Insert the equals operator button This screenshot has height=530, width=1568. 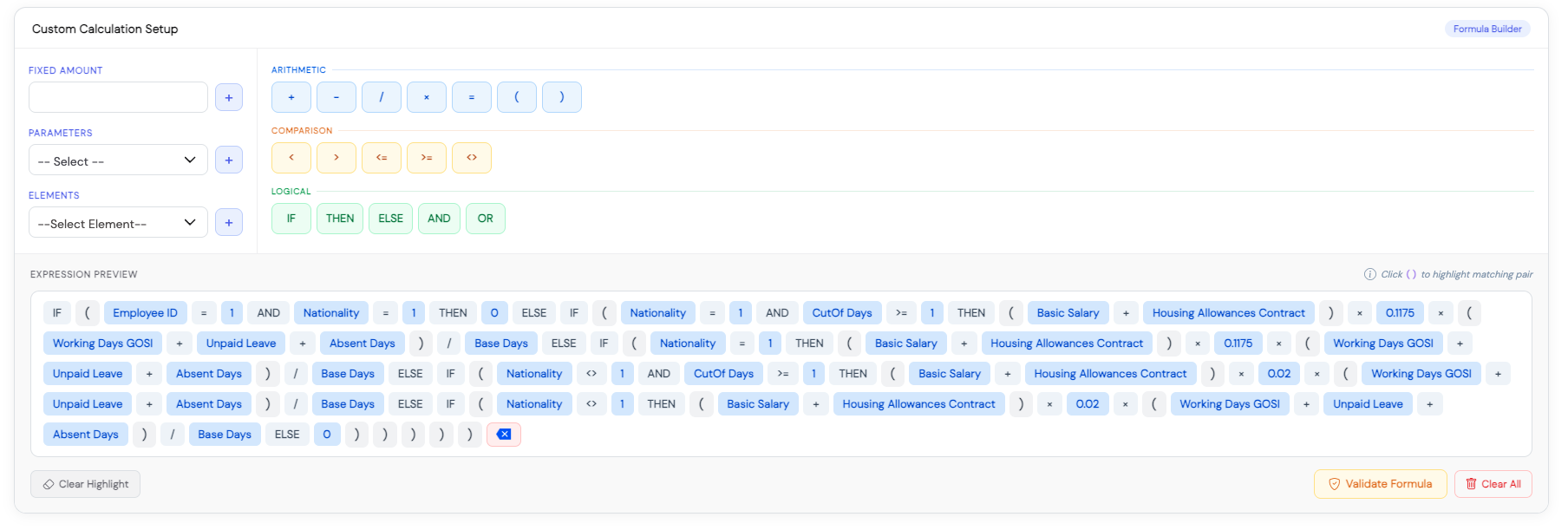pyautogui.click(x=472, y=97)
